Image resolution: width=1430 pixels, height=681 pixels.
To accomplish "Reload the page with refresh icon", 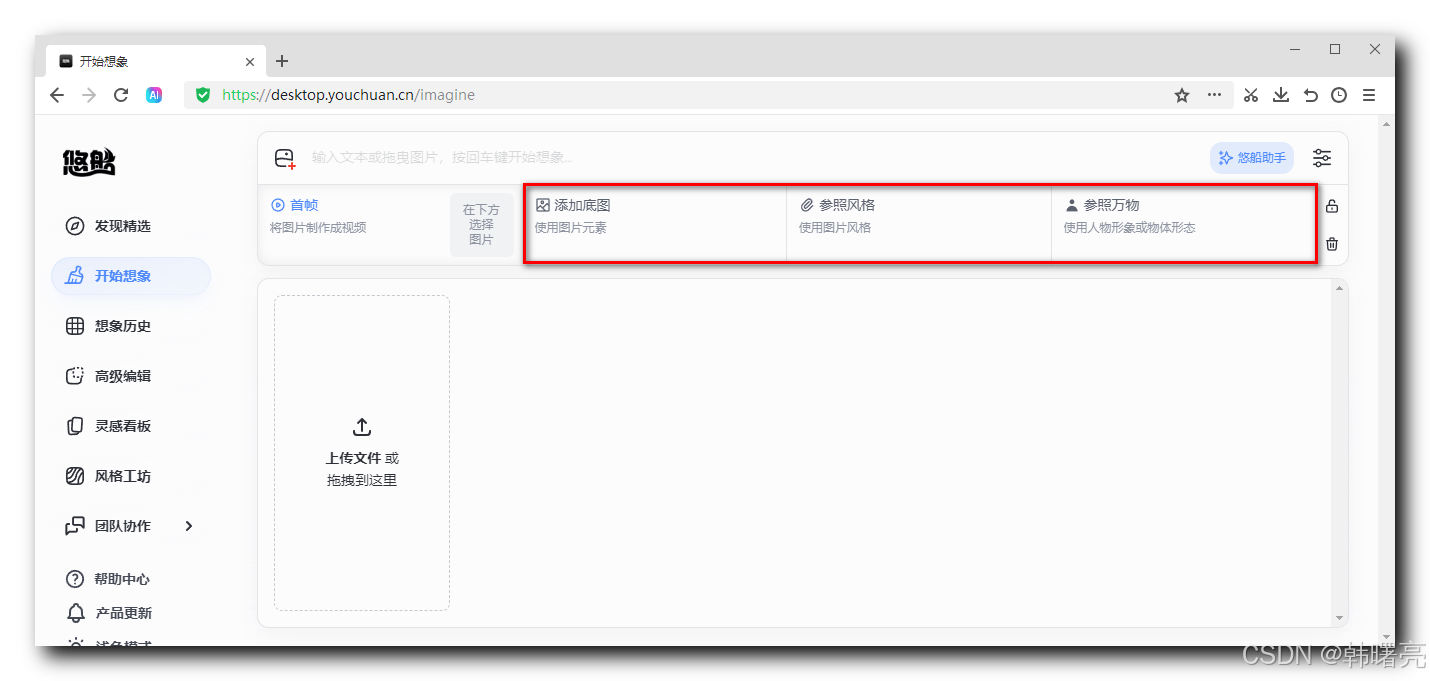I will coord(121,95).
